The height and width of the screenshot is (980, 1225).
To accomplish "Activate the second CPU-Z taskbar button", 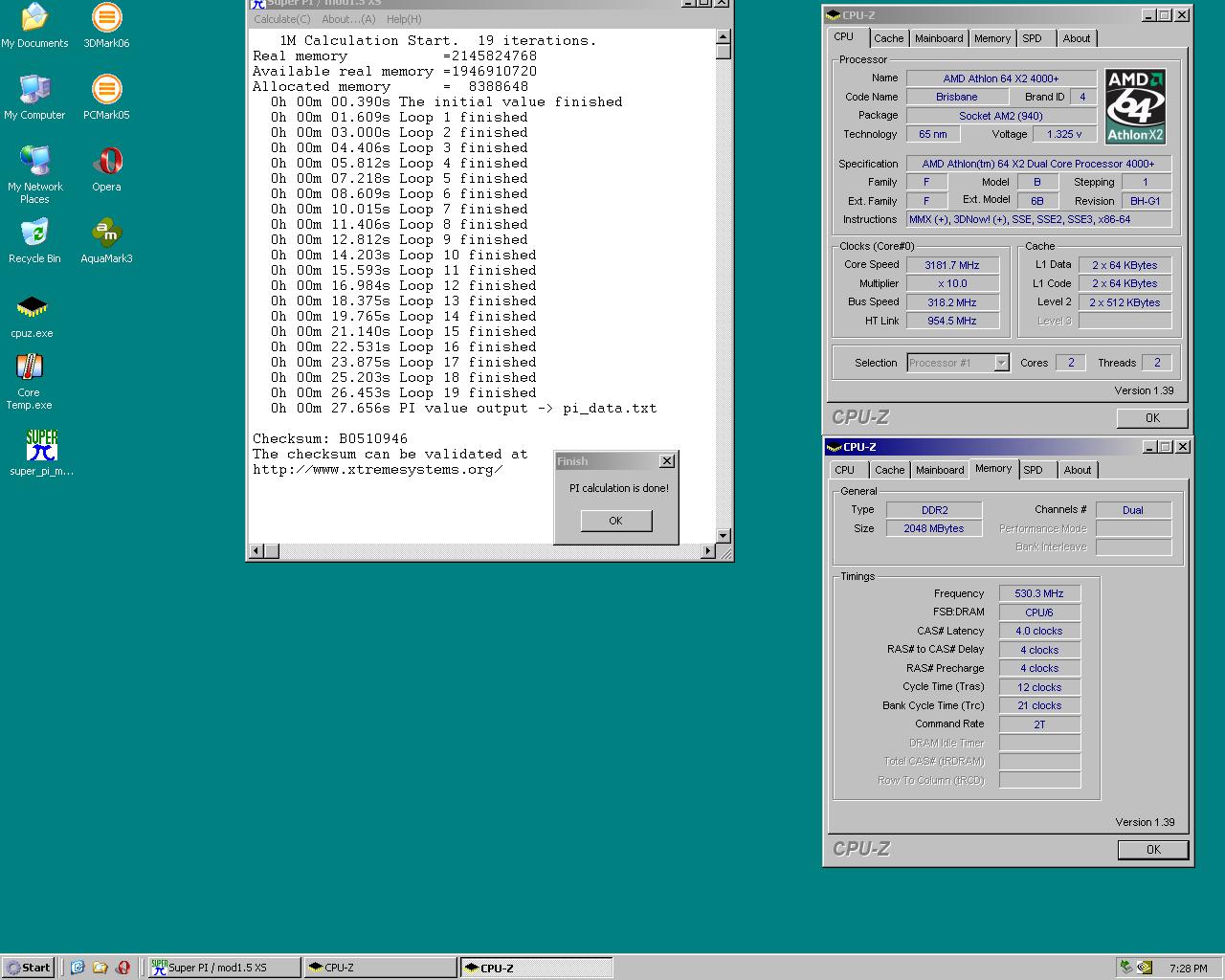I will point(536,968).
